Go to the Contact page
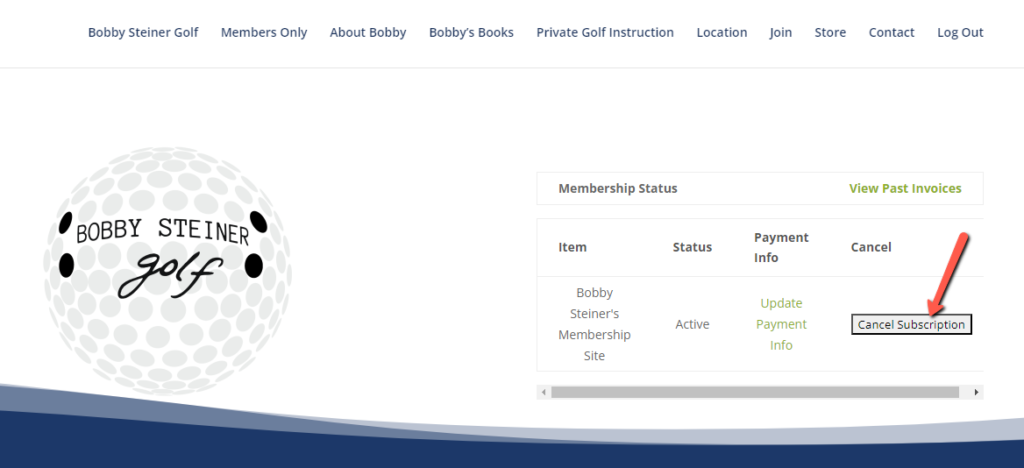This screenshot has height=468, width=1024. coord(891,32)
